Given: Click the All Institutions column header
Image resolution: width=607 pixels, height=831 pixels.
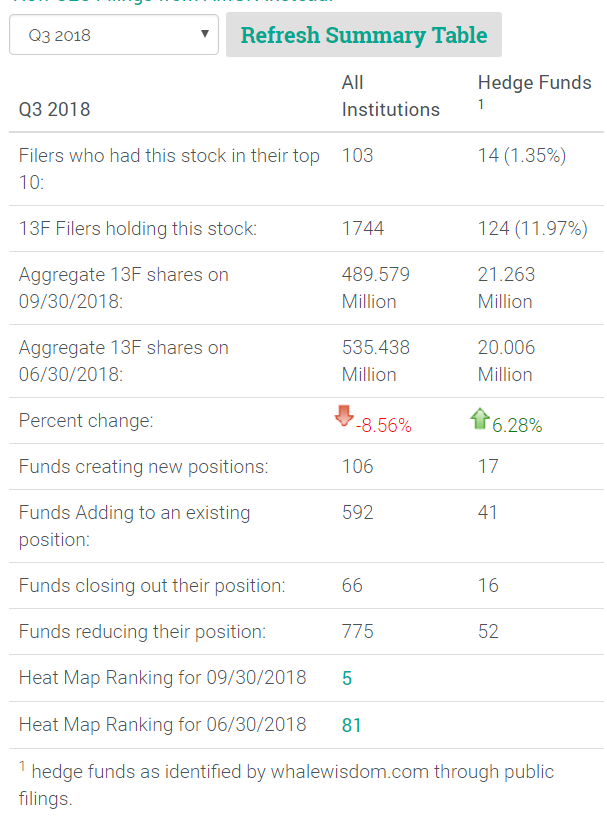Looking at the screenshot, I should point(390,96).
